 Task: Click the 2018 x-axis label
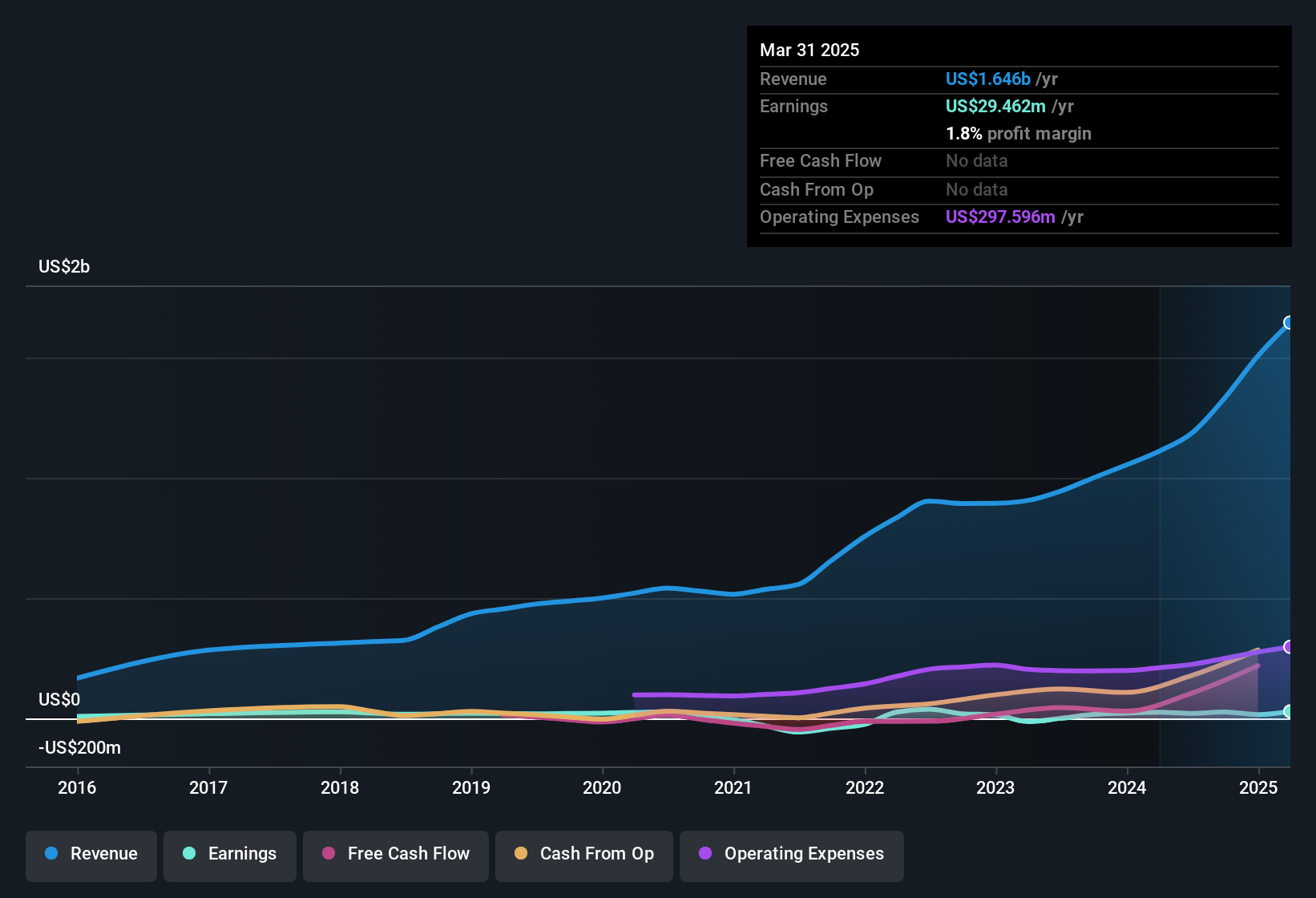[x=340, y=787]
